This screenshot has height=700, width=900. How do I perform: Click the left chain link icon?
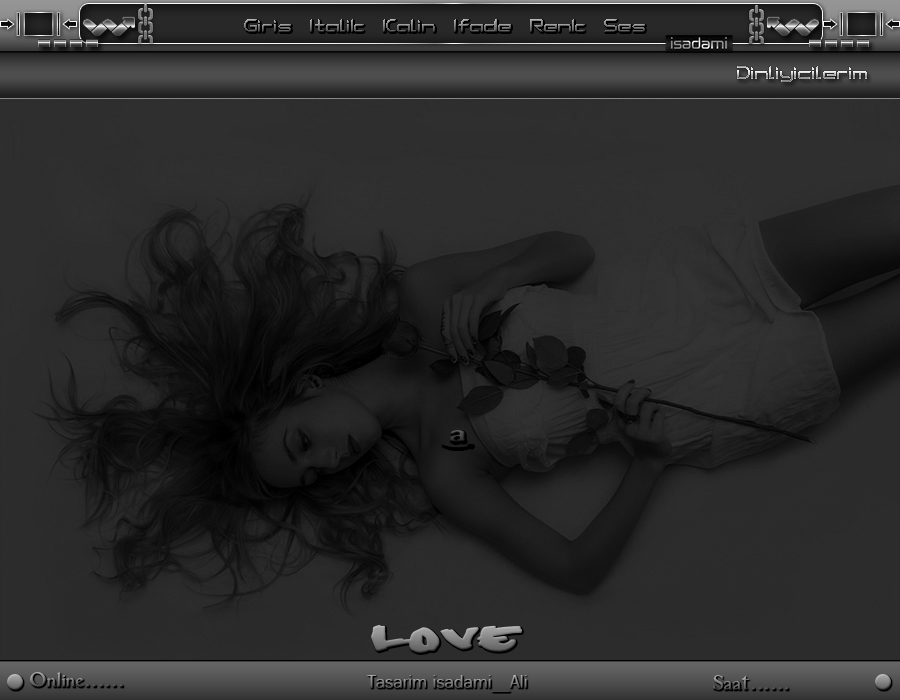click(145, 23)
